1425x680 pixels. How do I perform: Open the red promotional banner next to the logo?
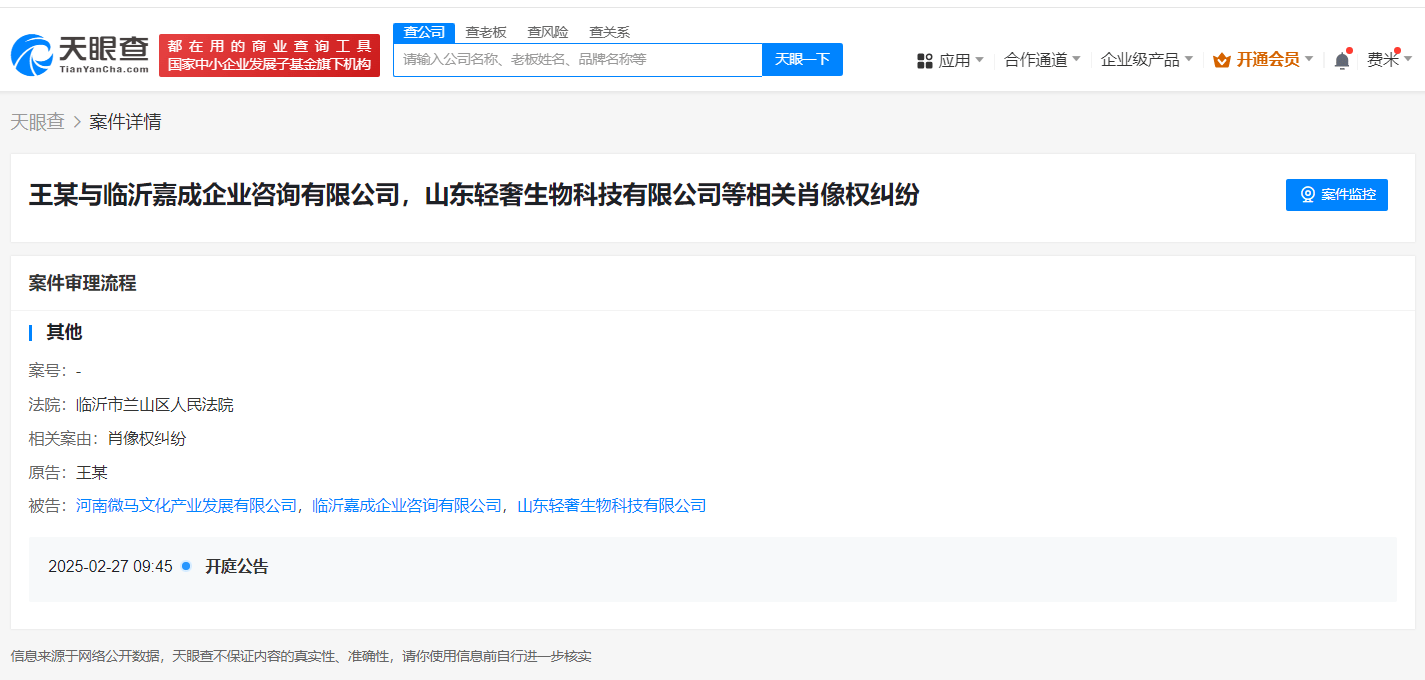click(x=269, y=55)
